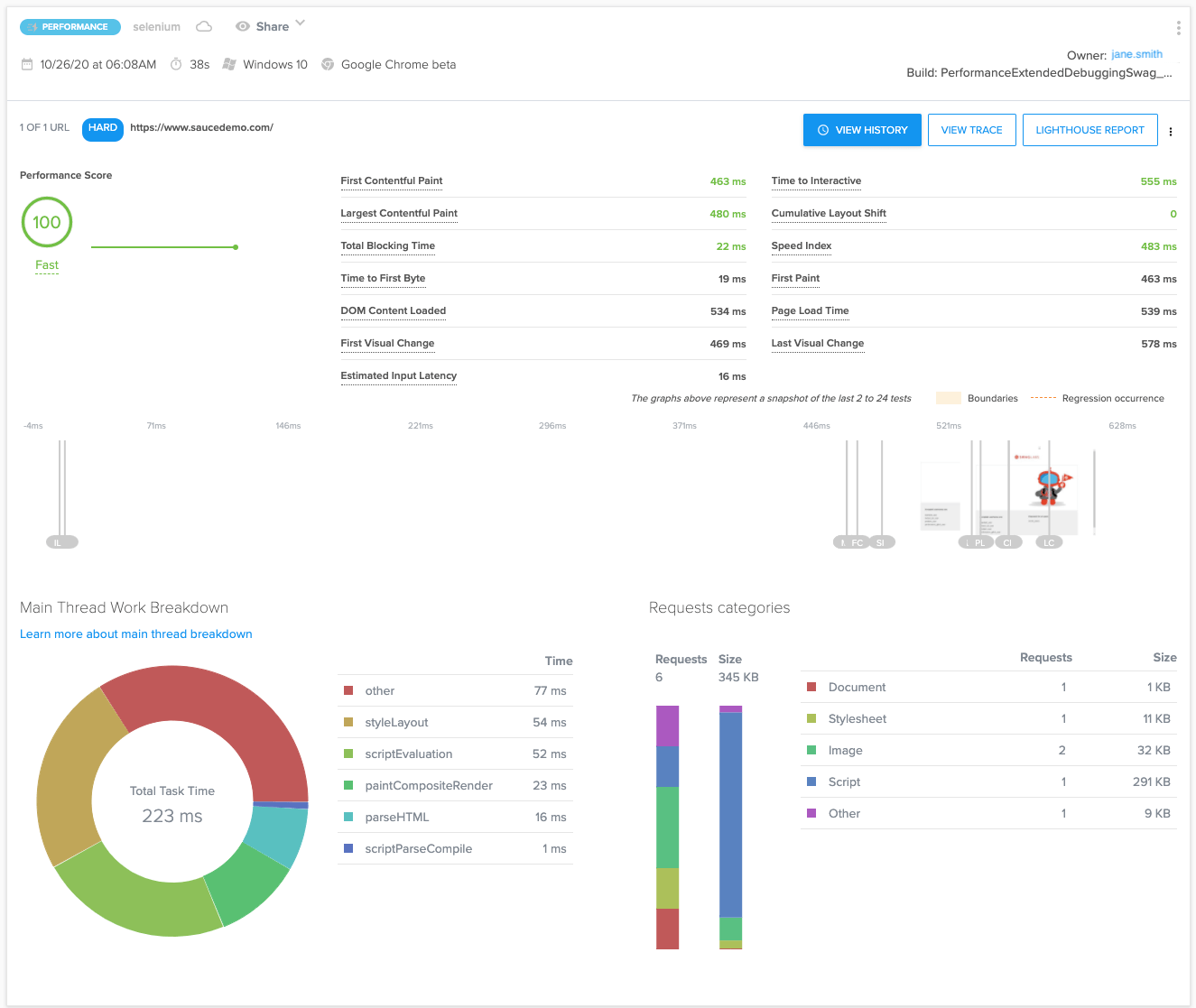Click the View History button
Viewport: 1196px width, 1008px height.
point(862,130)
